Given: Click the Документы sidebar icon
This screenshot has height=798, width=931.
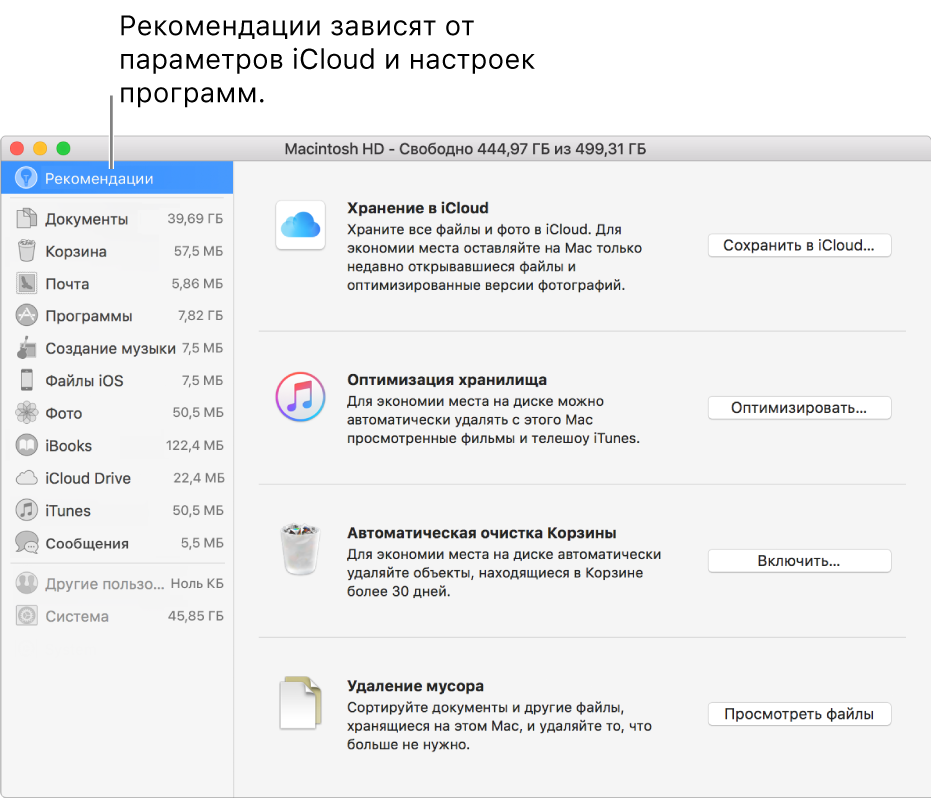Looking at the screenshot, I should pos(26,218).
